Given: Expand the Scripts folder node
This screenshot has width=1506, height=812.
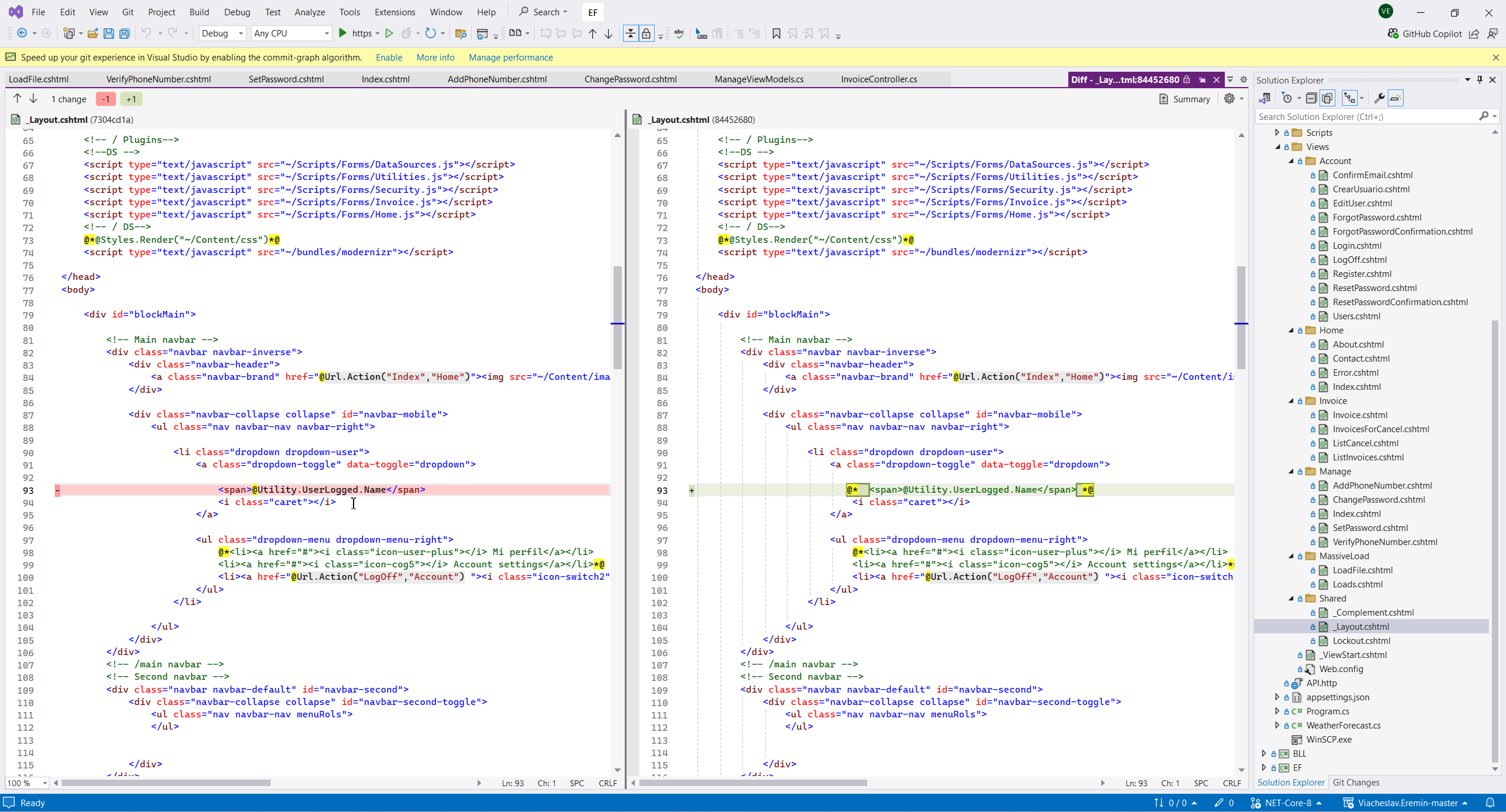Looking at the screenshot, I should coord(1277,133).
